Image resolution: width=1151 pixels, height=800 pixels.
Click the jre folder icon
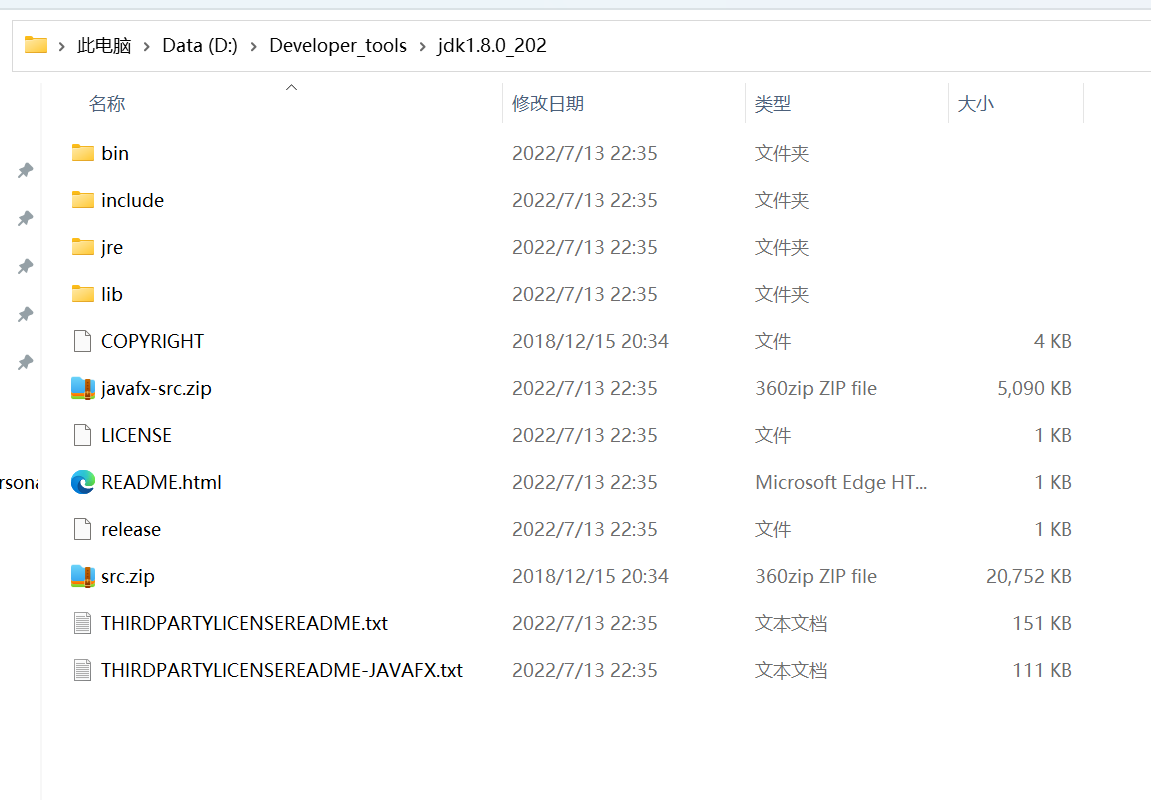tap(82, 247)
